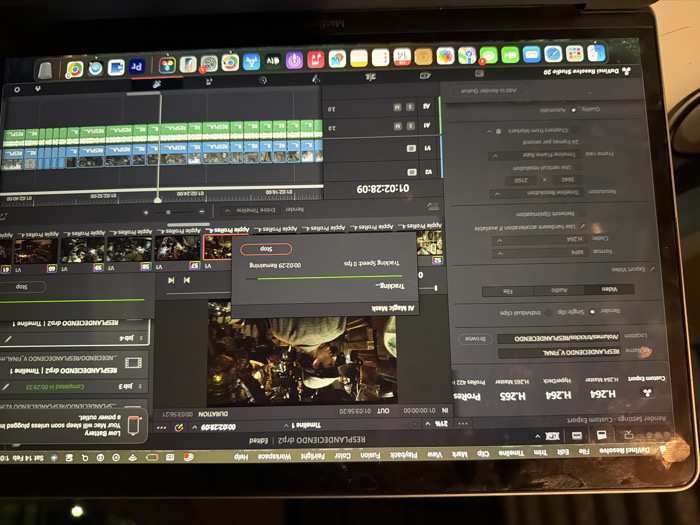Open the Render Entire Timeline dropdown
This screenshot has width=700, height=525.
[252, 210]
